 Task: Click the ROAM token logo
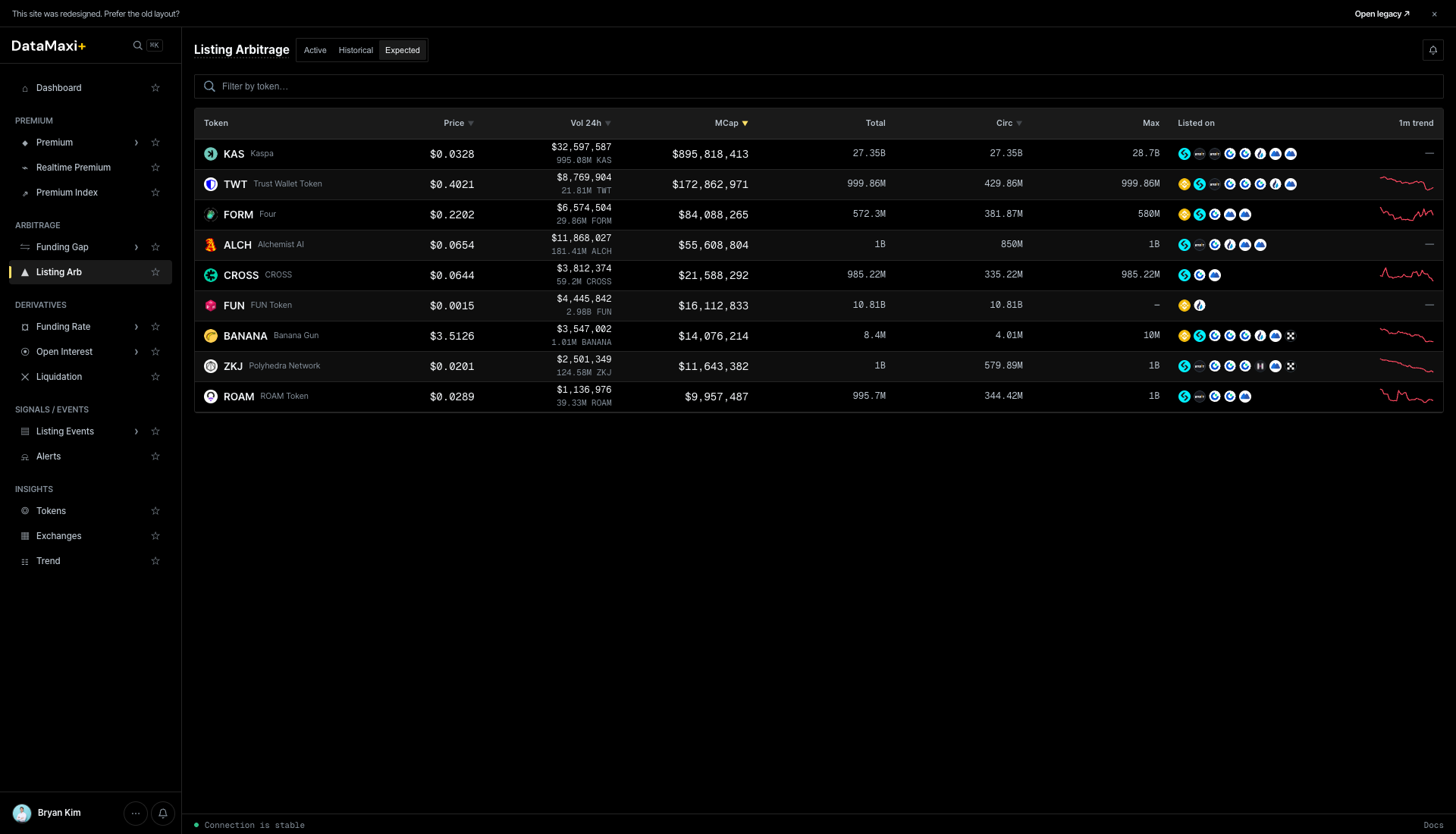pyautogui.click(x=211, y=397)
